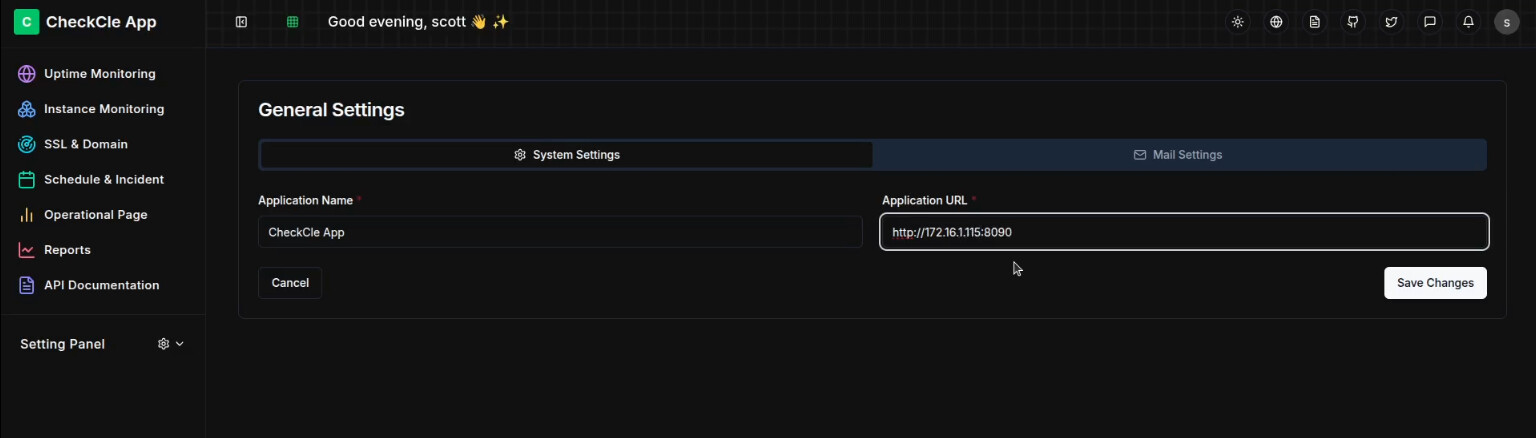
Task: Toggle light/dark theme sun icon
Action: point(1238,21)
